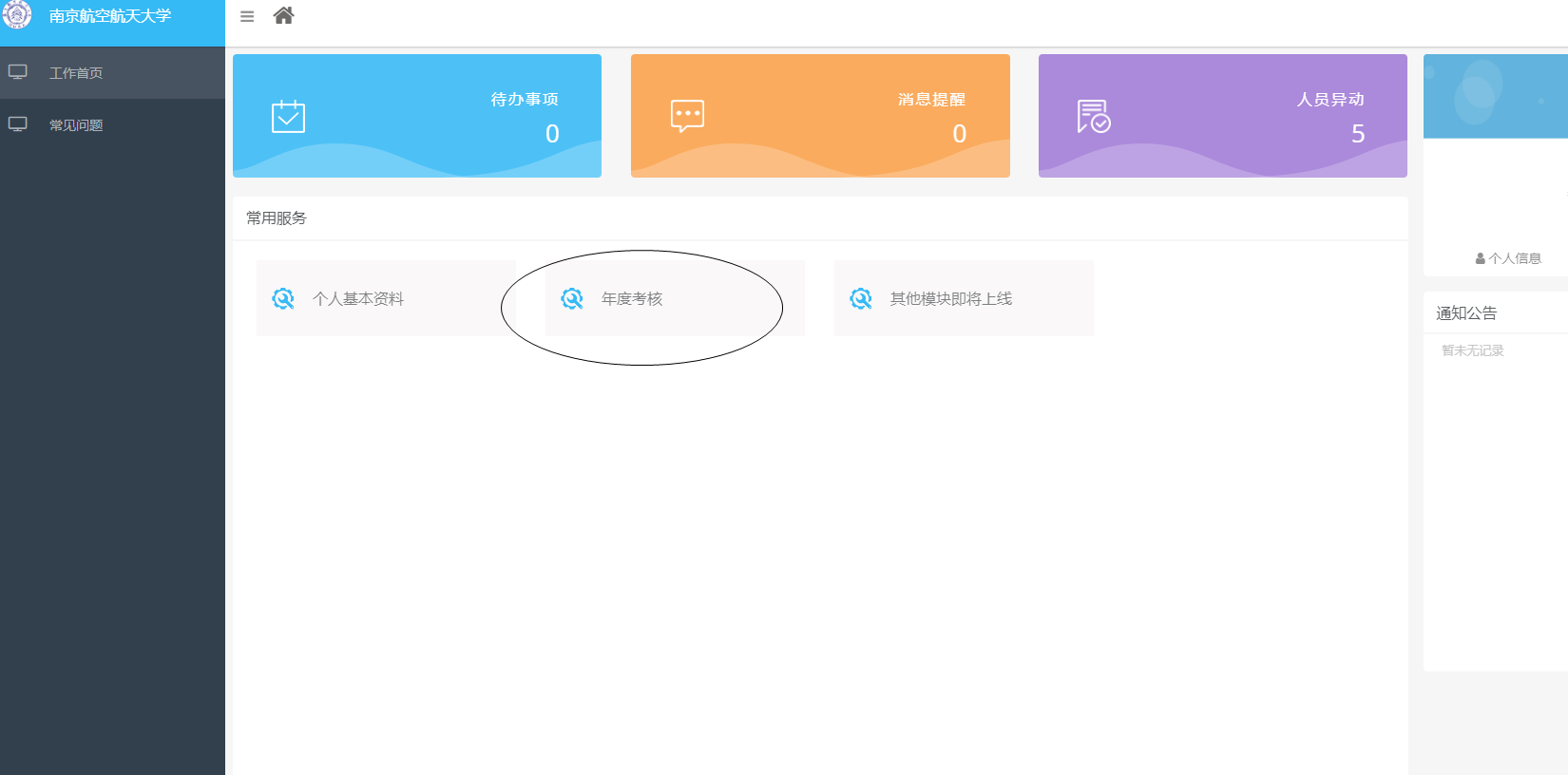Image resolution: width=1568 pixels, height=775 pixels.
Task: Open the 年度考核 service
Action: tap(632, 299)
